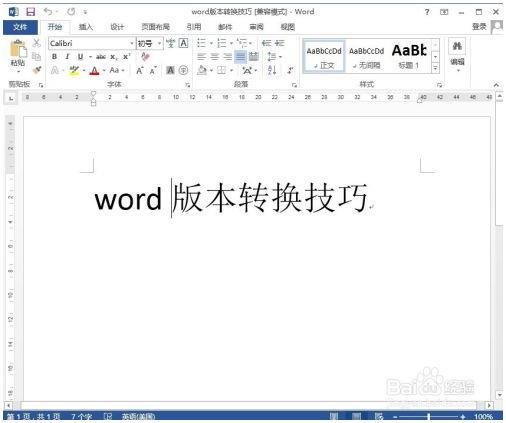Toggle subscript formatting
This screenshot has width=506, height=423.
pyautogui.click(x=114, y=57)
